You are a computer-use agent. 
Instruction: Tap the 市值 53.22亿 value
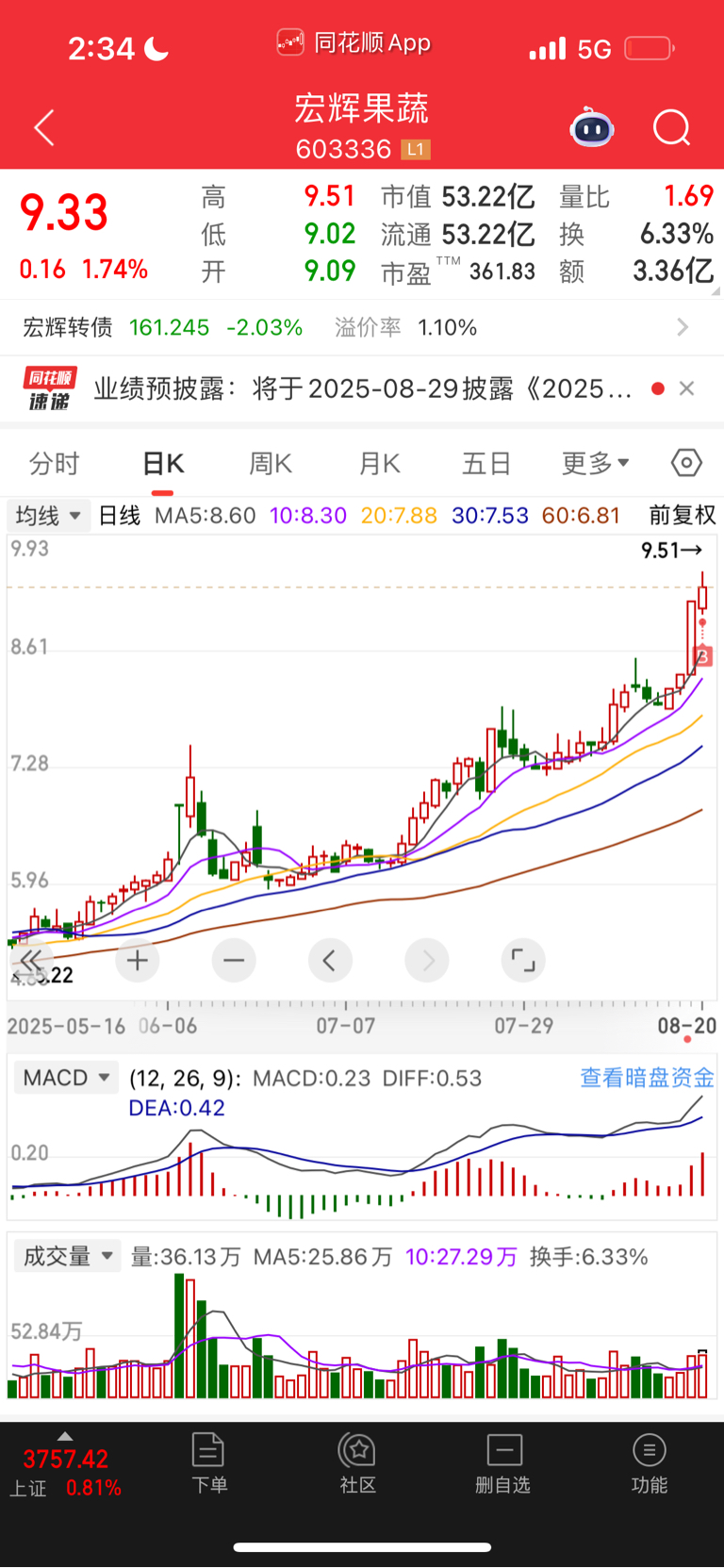[x=458, y=196]
